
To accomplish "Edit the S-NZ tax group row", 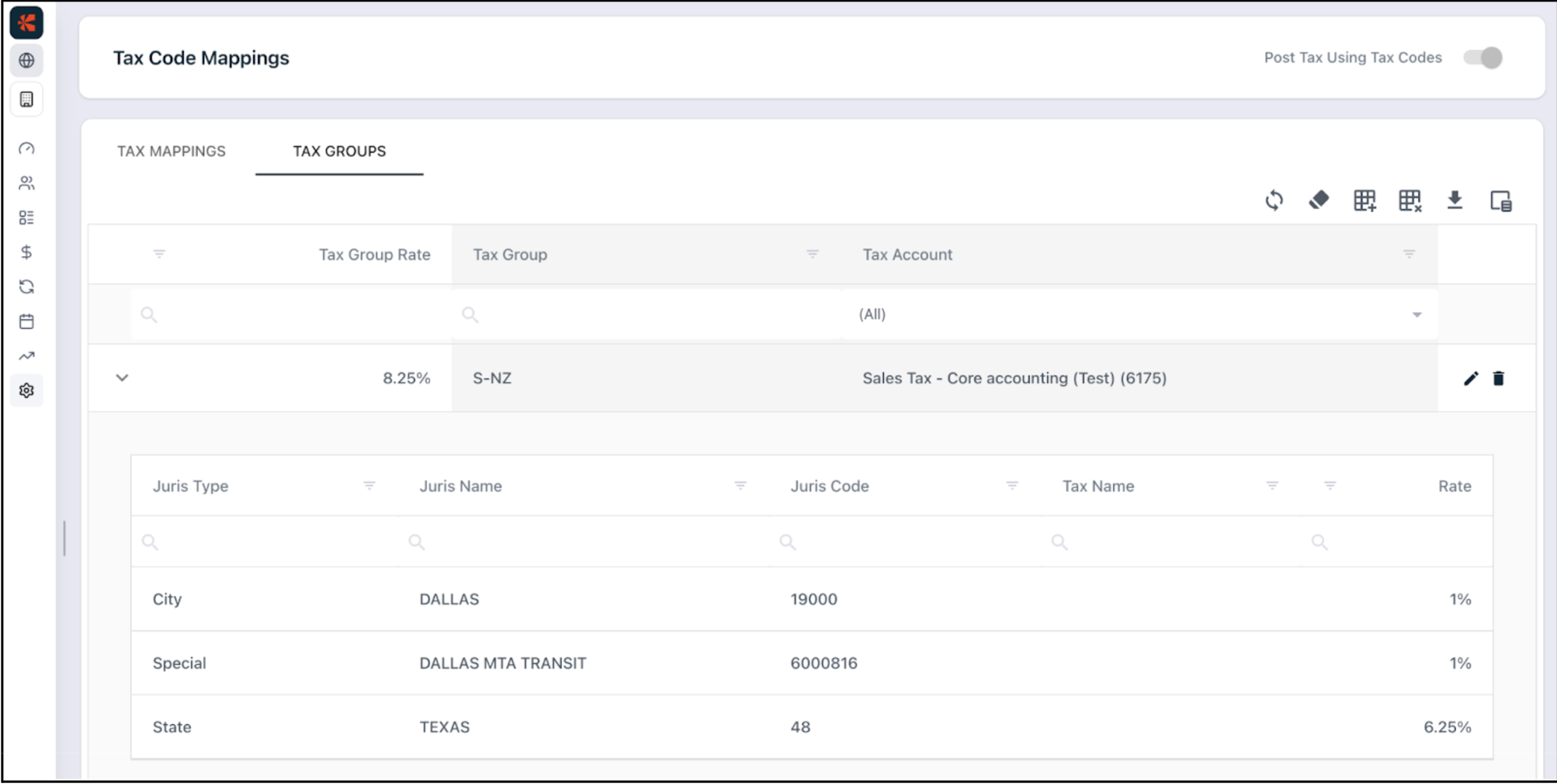I will (x=1470, y=378).
